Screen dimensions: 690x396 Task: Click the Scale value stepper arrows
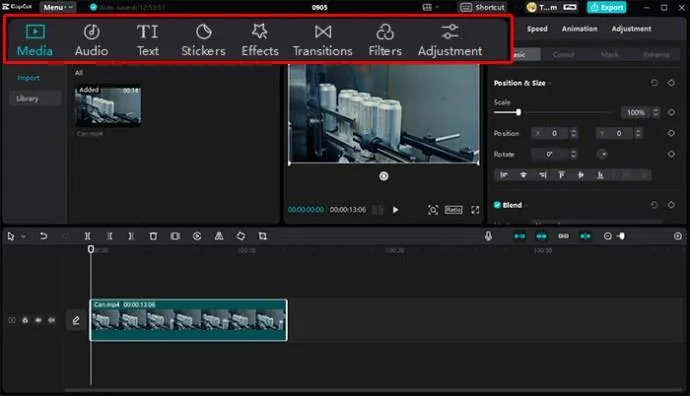[x=656, y=113]
